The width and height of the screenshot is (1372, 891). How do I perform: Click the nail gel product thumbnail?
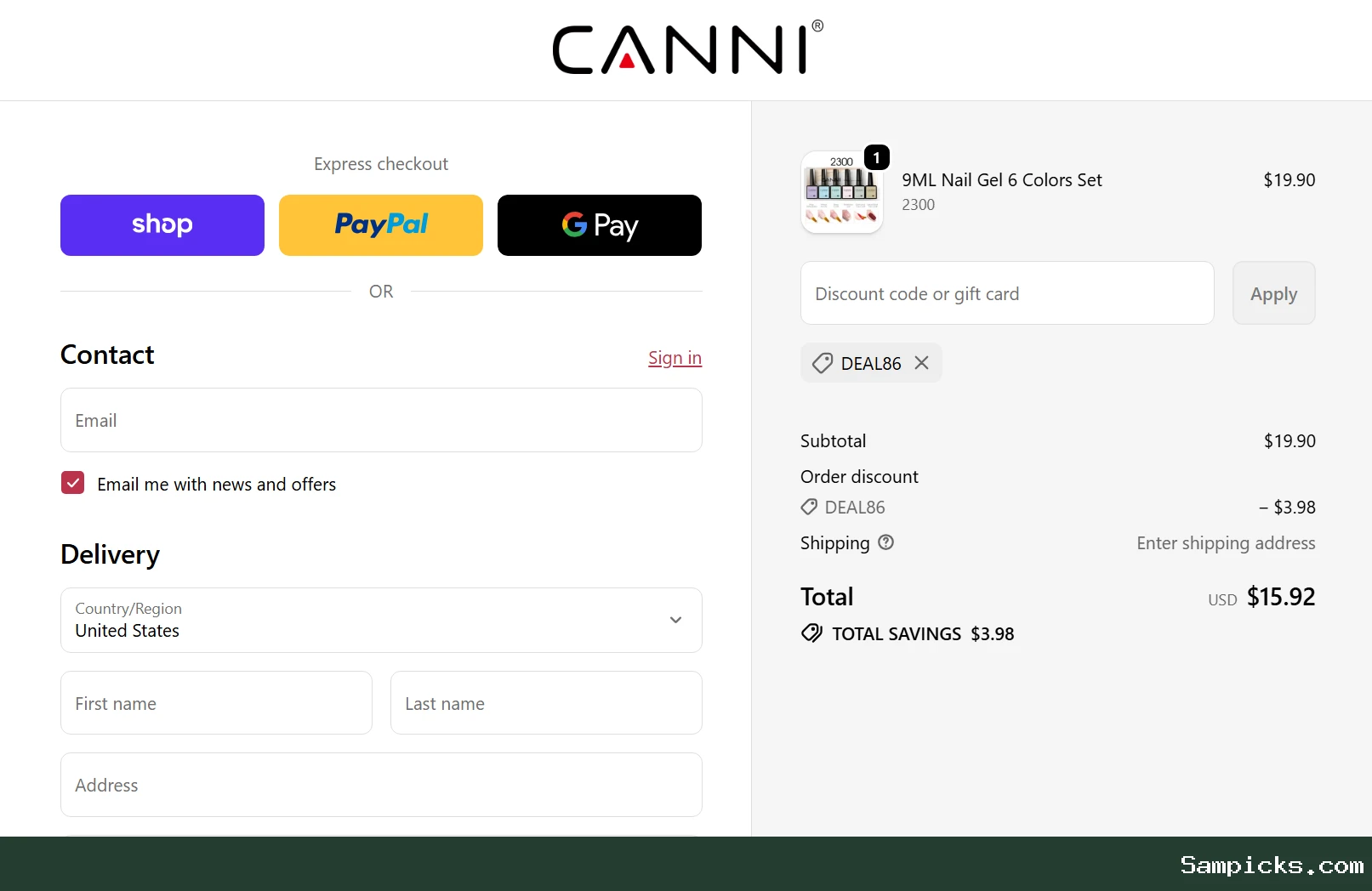pos(842,192)
